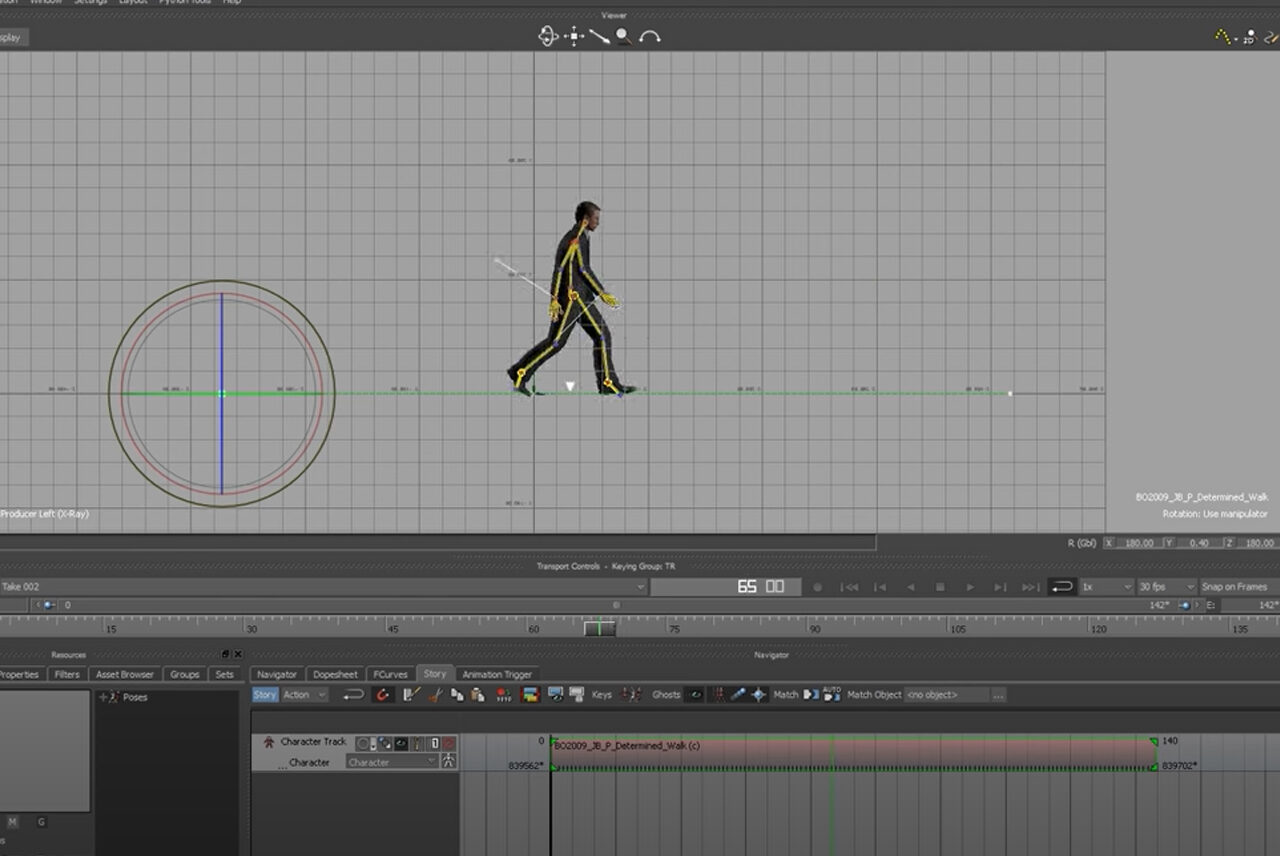Toggle the transport loop playback button
The height and width of the screenshot is (856, 1280).
tap(1062, 587)
